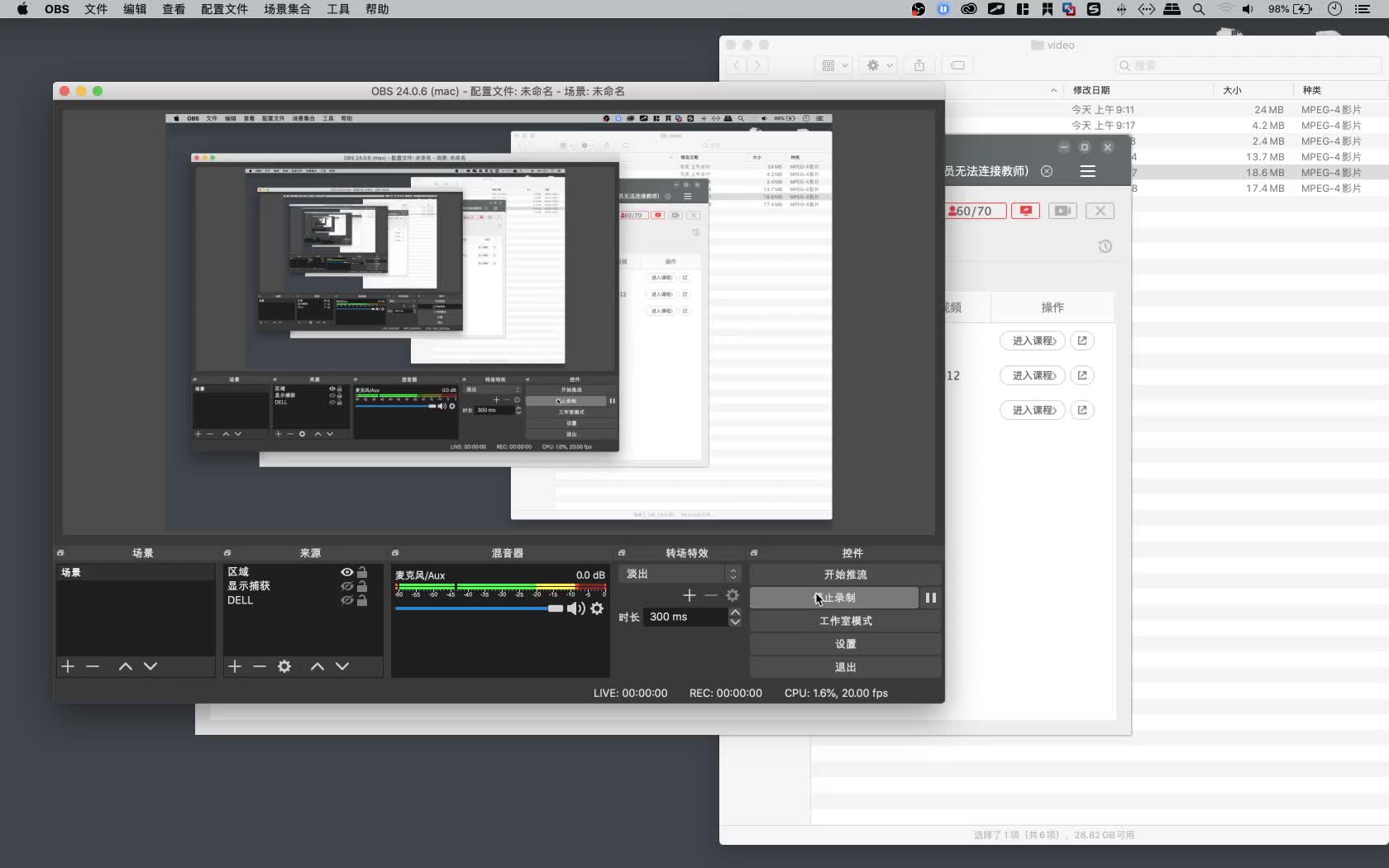Image resolution: width=1389 pixels, height=868 pixels.
Task: Click 工作室模式 button
Action: 845,621
